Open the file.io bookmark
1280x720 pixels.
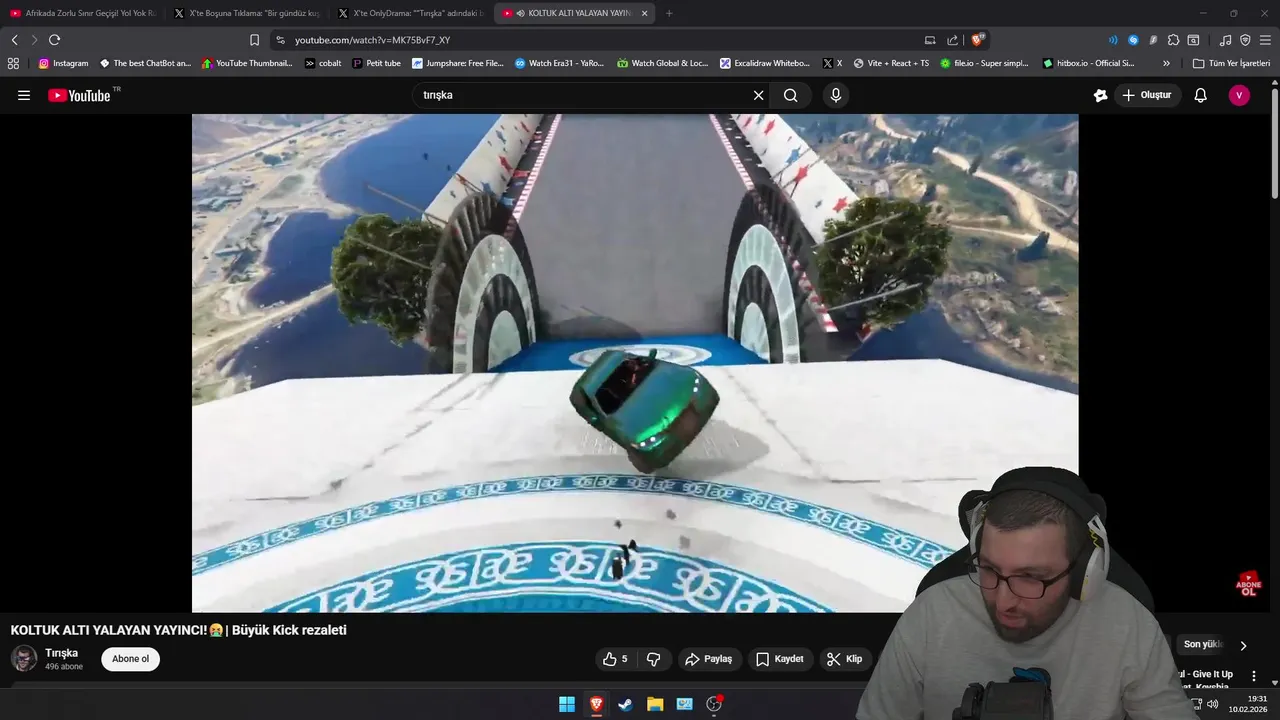(x=984, y=63)
